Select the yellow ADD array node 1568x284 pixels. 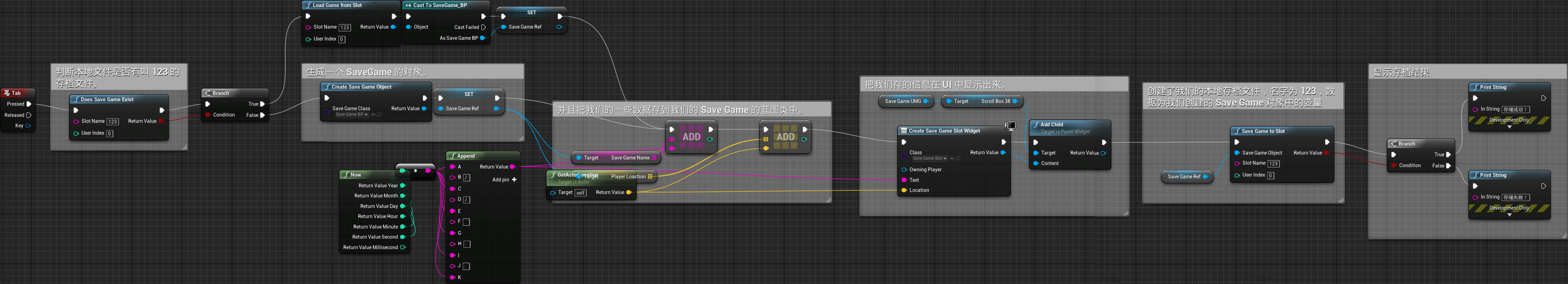click(785, 137)
